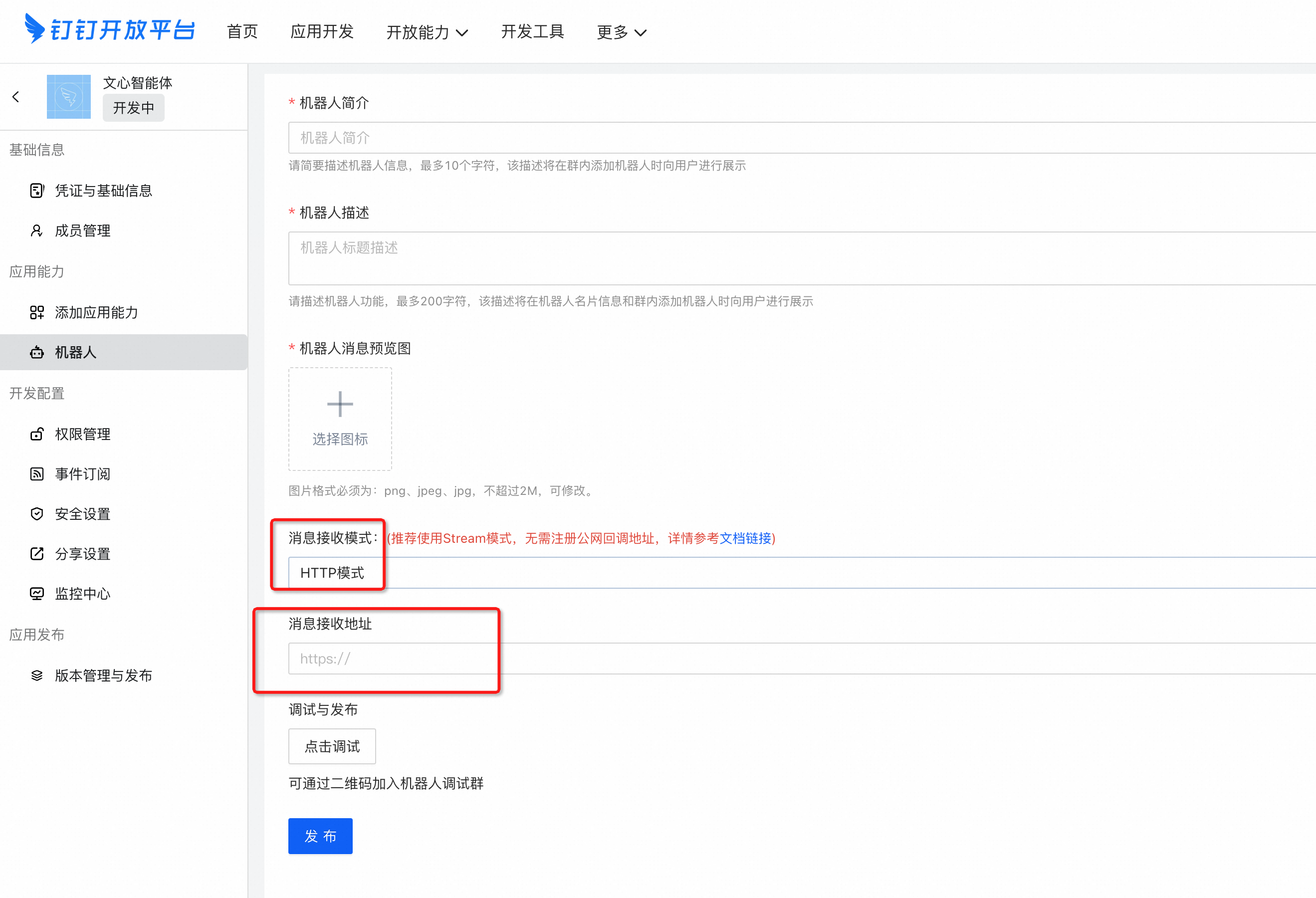Click the 文心智能体 app avatar thumbnail
This screenshot has height=898, width=1316.
pyautogui.click(x=68, y=97)
